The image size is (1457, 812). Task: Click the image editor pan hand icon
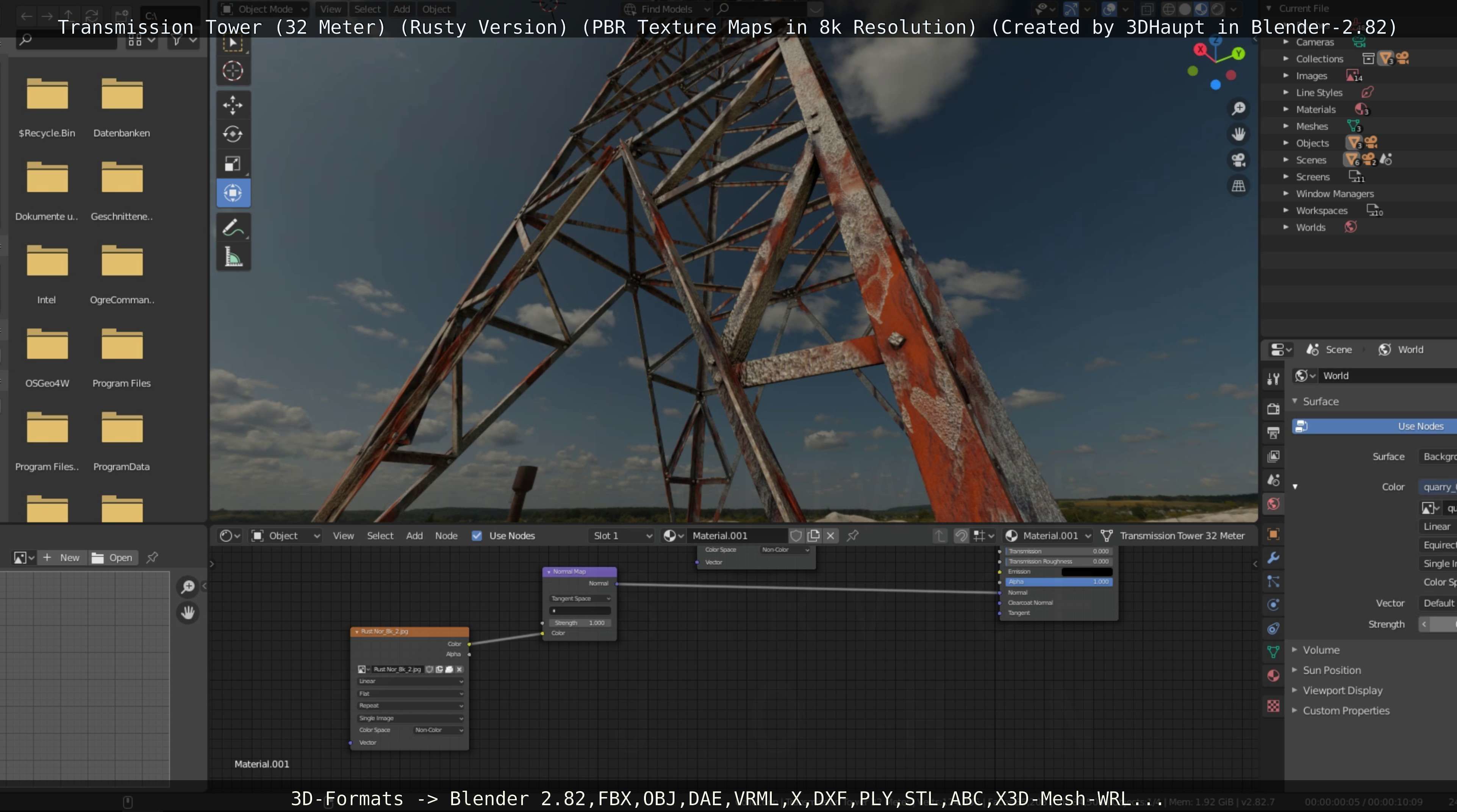188,612
